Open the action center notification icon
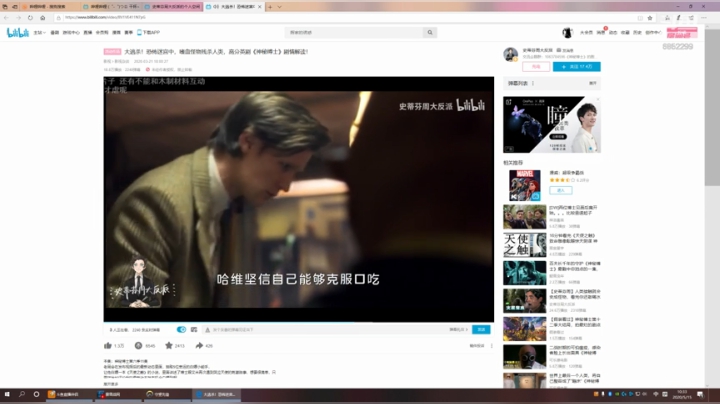 coord(700,394)
